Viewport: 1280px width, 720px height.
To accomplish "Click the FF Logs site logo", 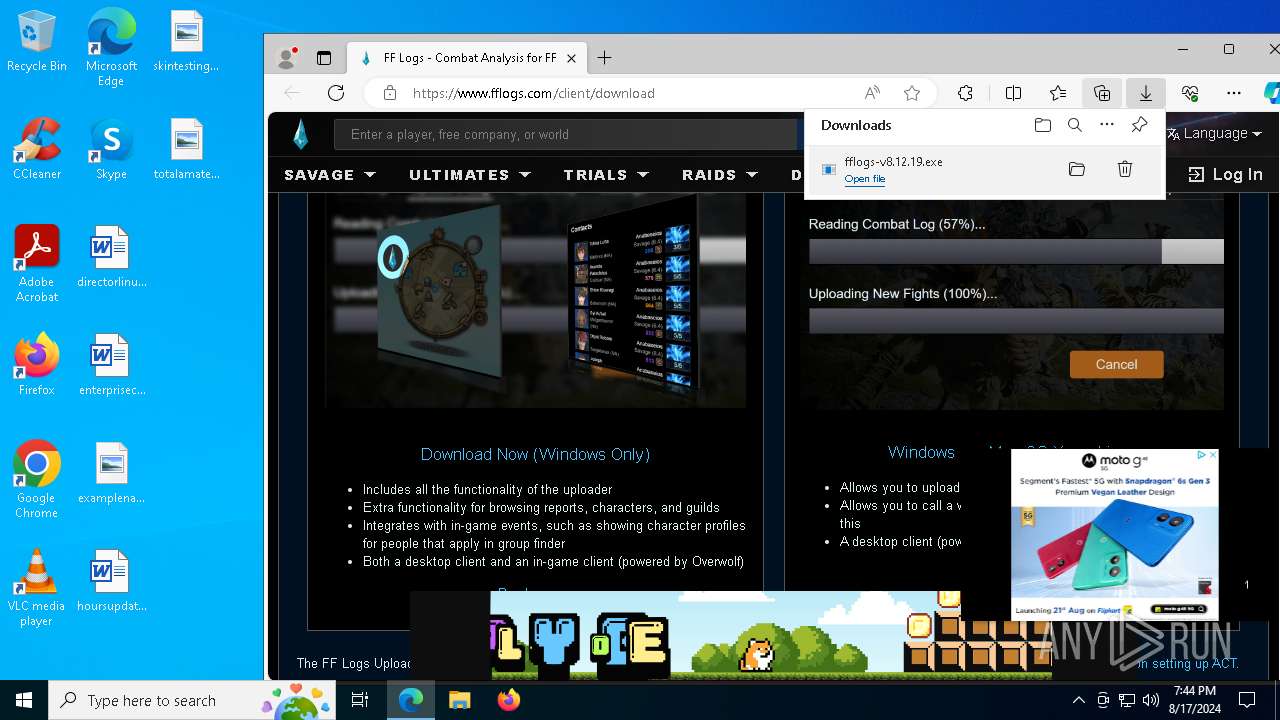I will (301, 135).
